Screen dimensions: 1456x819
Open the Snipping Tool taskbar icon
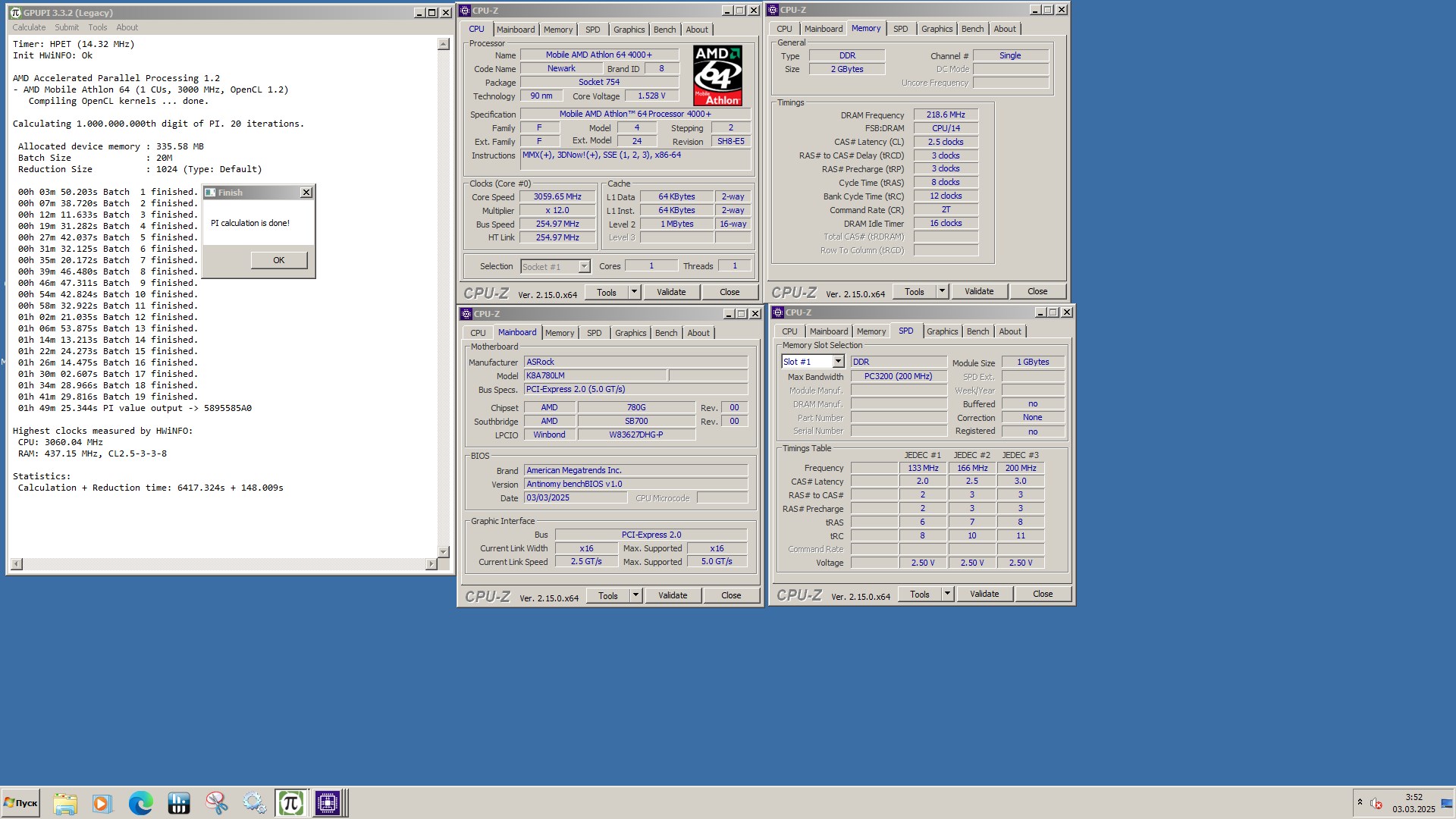217,803
